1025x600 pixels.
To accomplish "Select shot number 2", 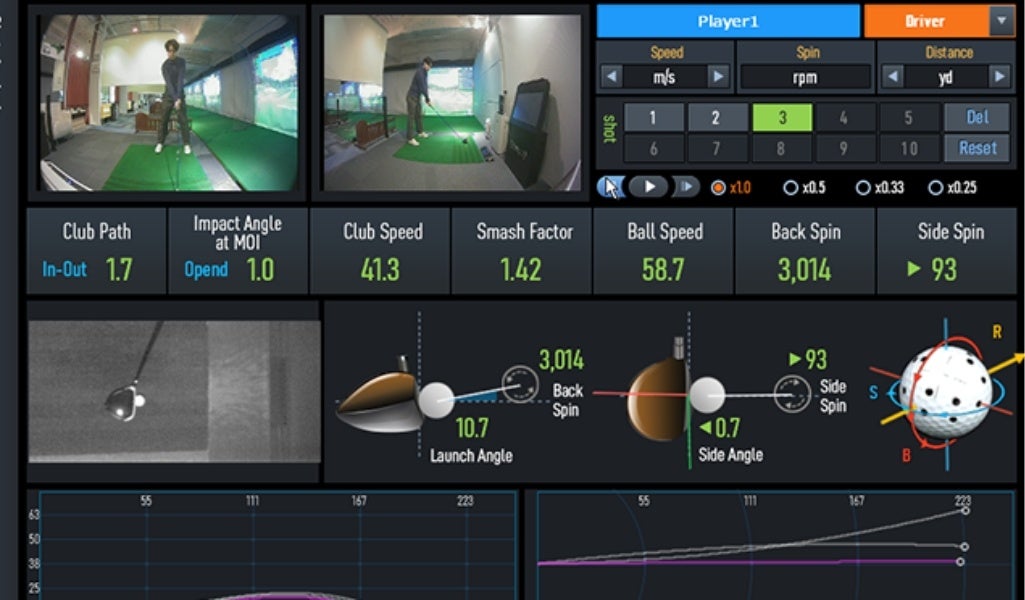I will (x=716, y=118).
